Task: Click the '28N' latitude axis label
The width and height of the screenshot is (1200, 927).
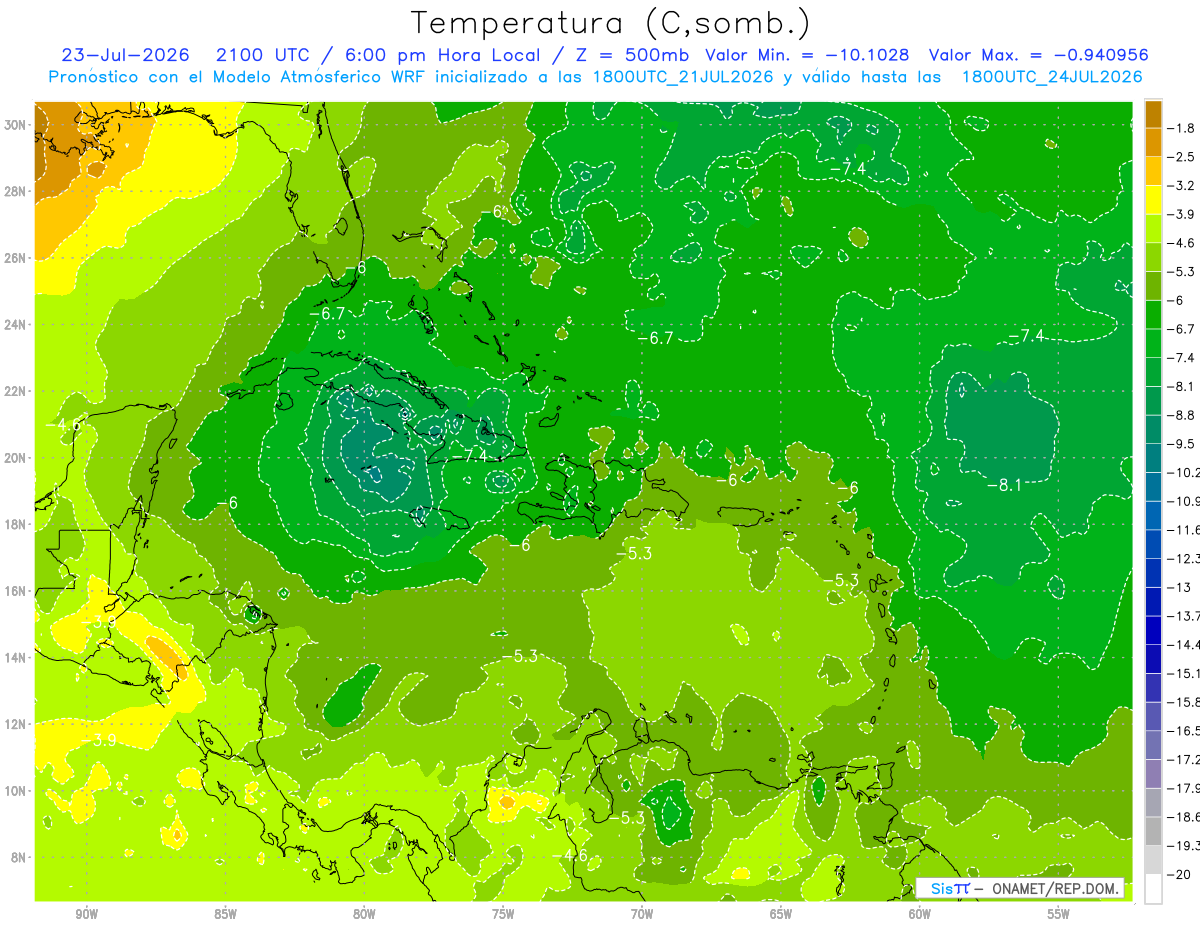Action: pyautogui.click(x=17, y=191)
